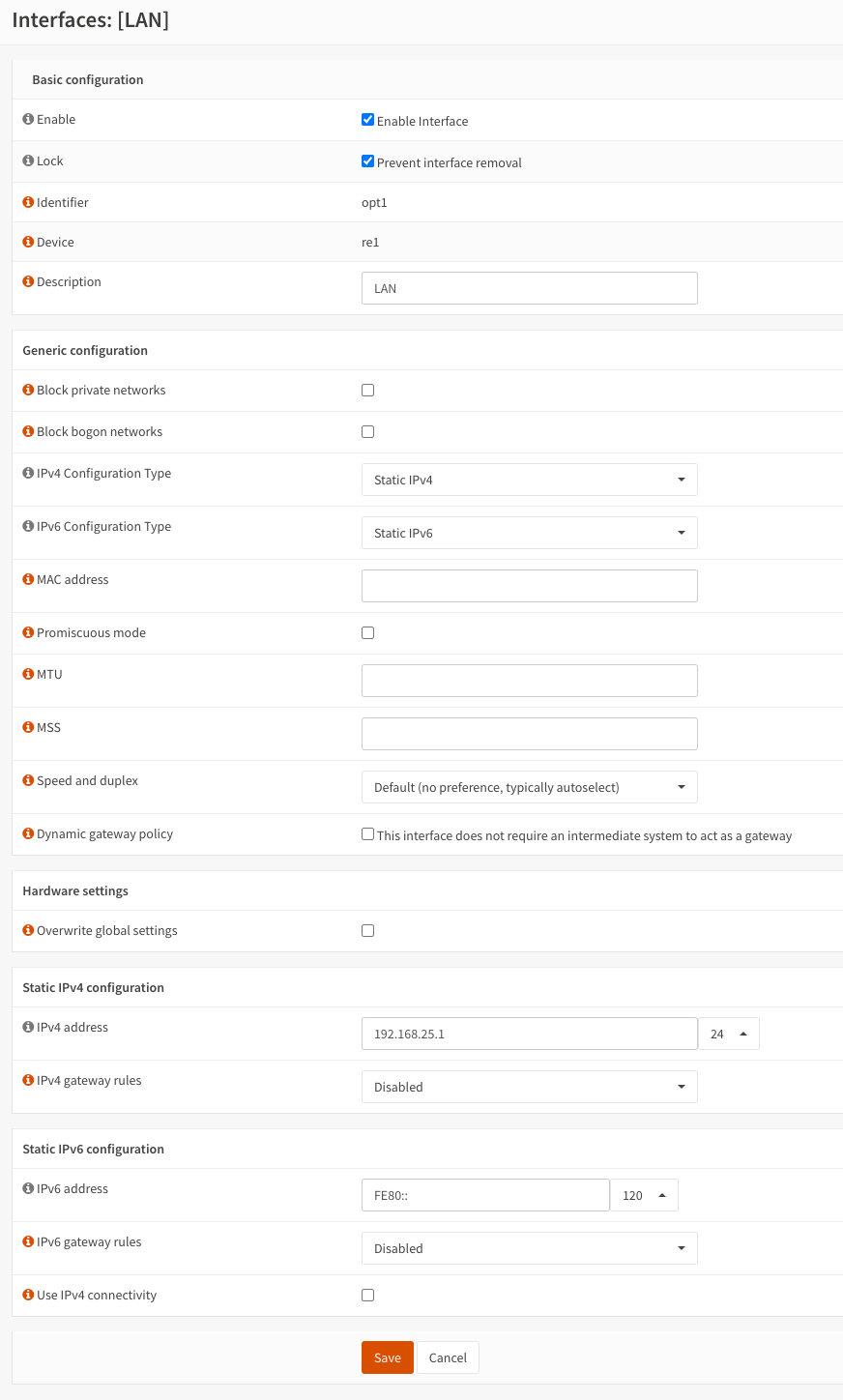Open the IPv4 Configuration Type dropdown
Image resolution: width=843 pixels, height=1400 pixels.
(x=530, y=480)
